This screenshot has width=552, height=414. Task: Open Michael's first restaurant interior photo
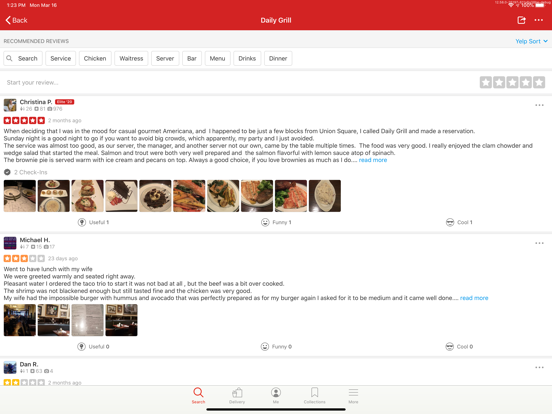(x=20, y=320)
